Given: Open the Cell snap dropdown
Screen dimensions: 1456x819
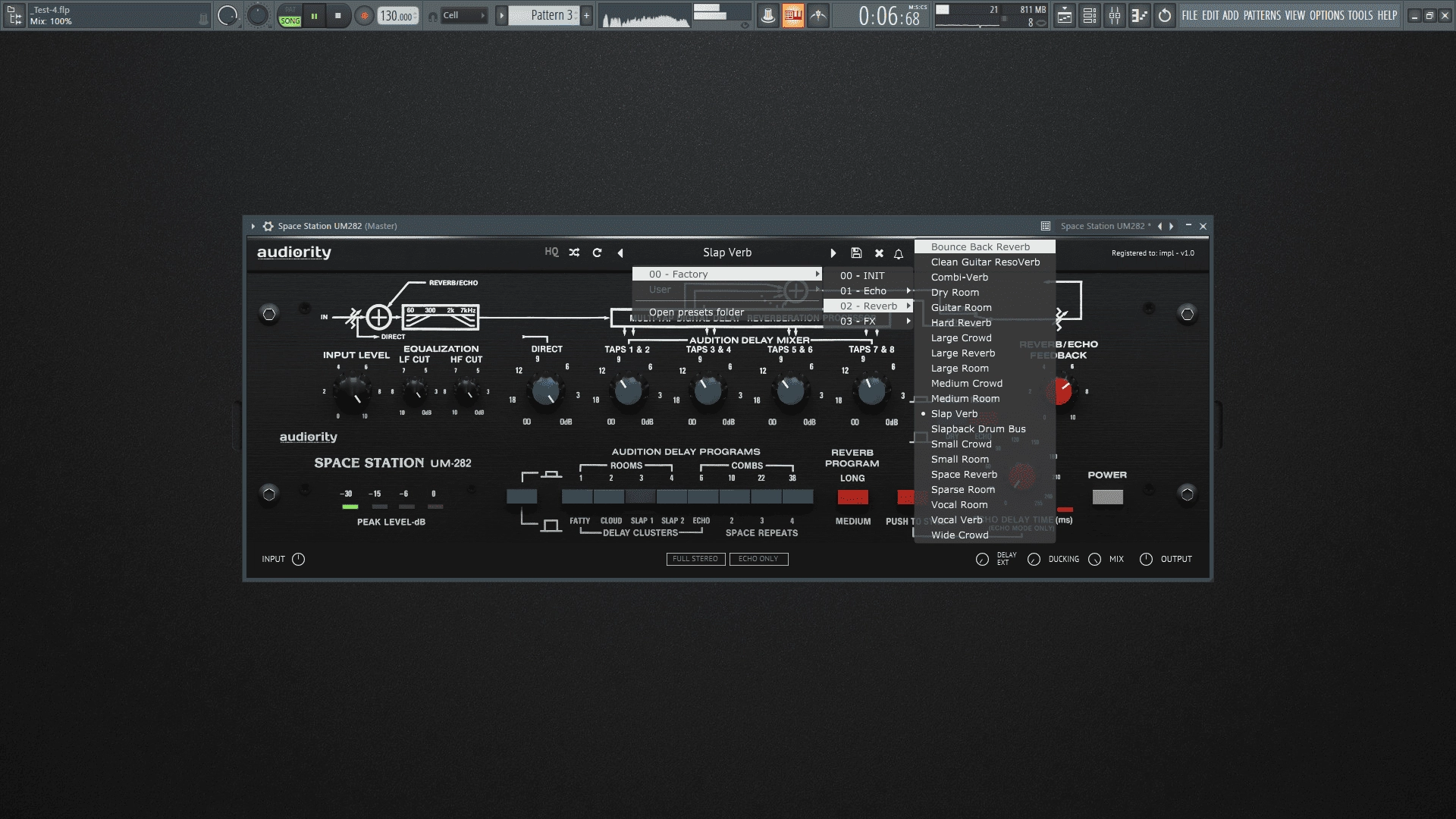Looking at the screenshot, I should [x=463, y=15].
